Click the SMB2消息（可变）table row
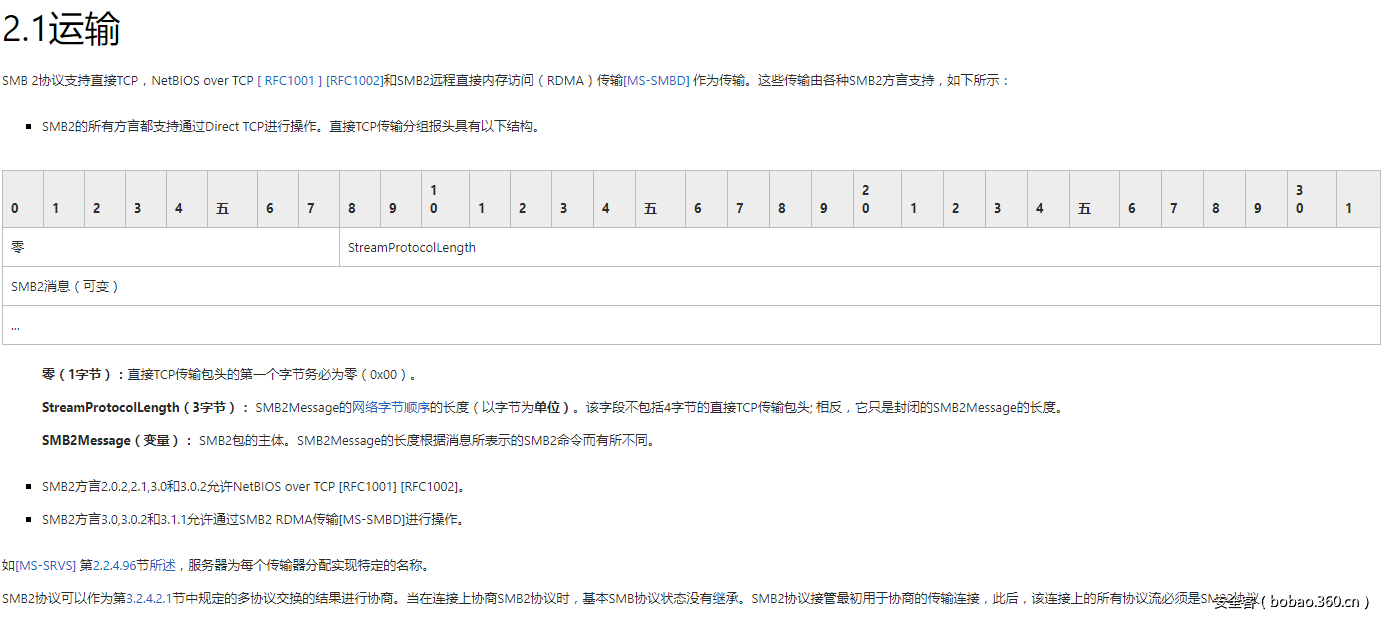The image size is (1384, 620). pos(65,286)
